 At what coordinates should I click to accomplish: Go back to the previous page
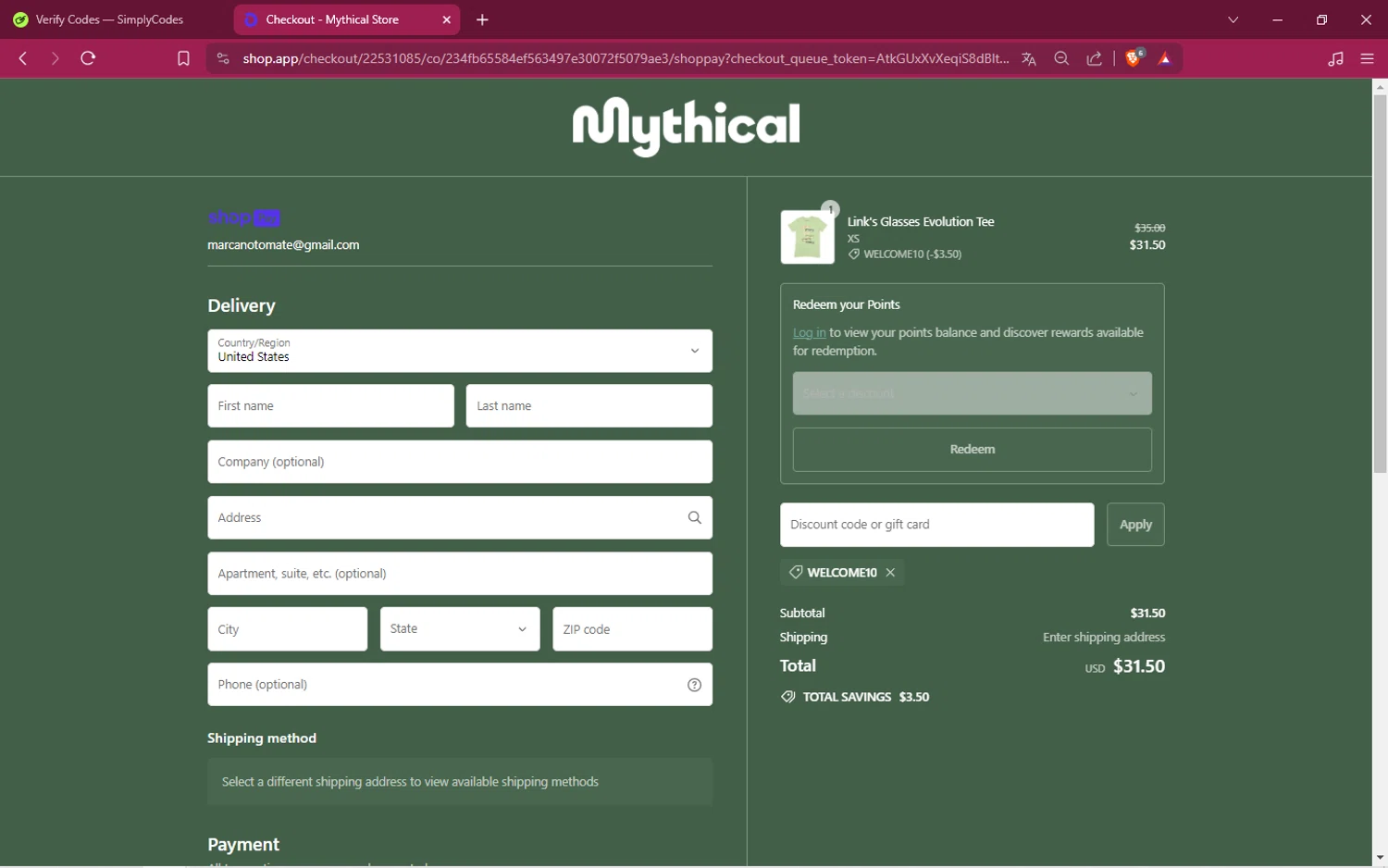[x=23, y=58]
